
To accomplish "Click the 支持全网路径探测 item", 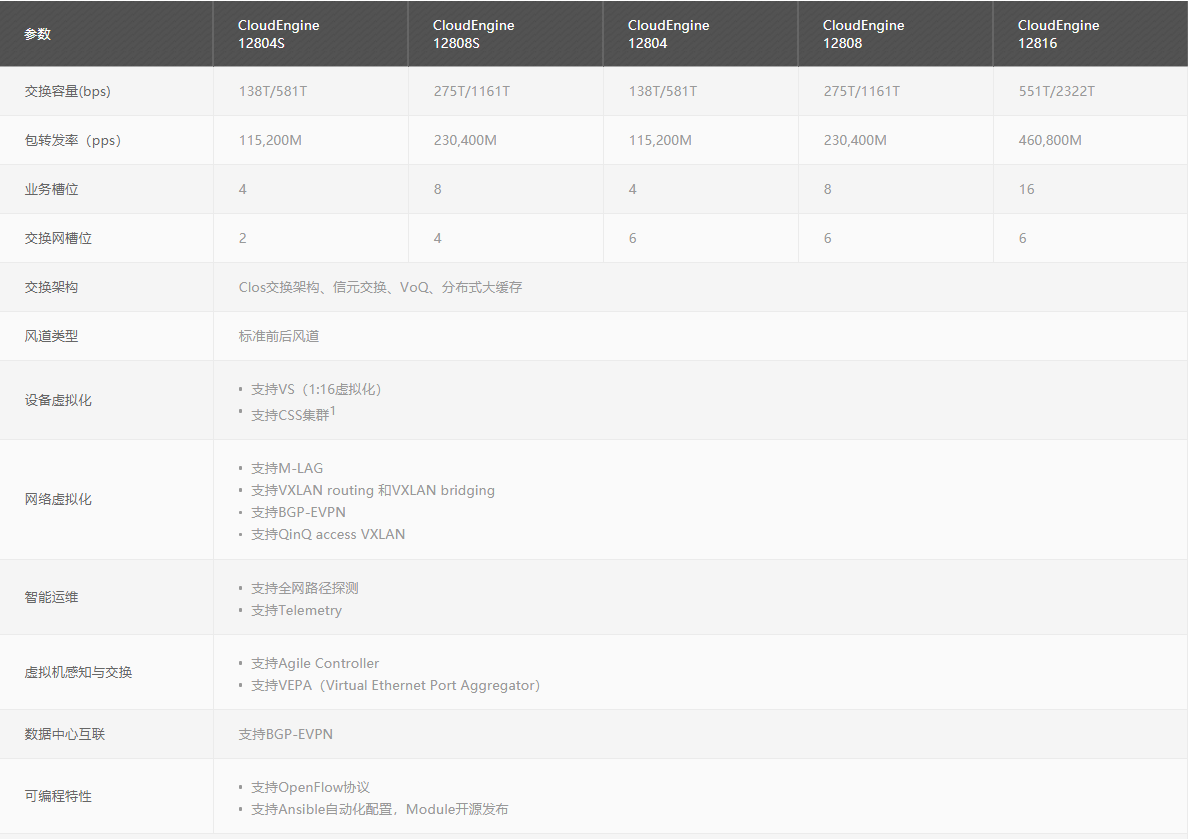I will 305,588.
